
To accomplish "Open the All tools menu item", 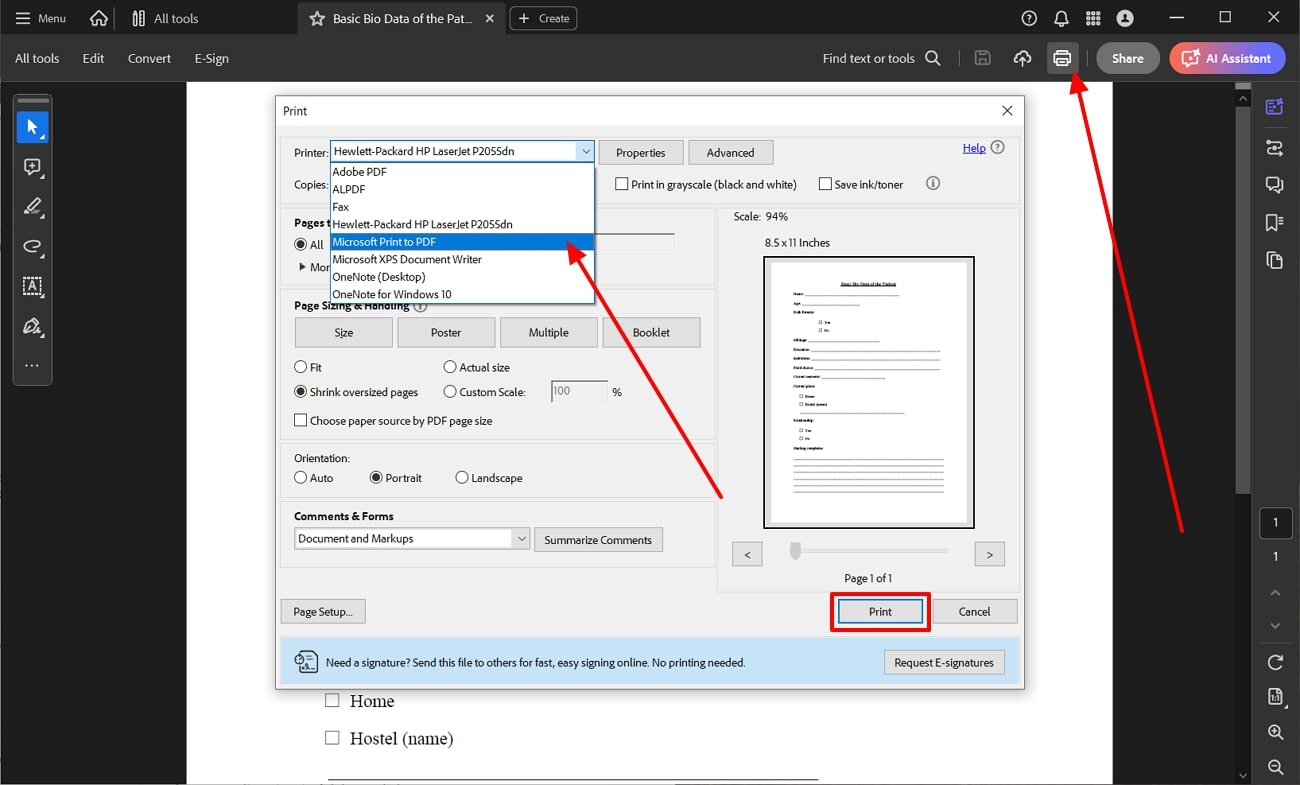I will [x=37, y=58].
